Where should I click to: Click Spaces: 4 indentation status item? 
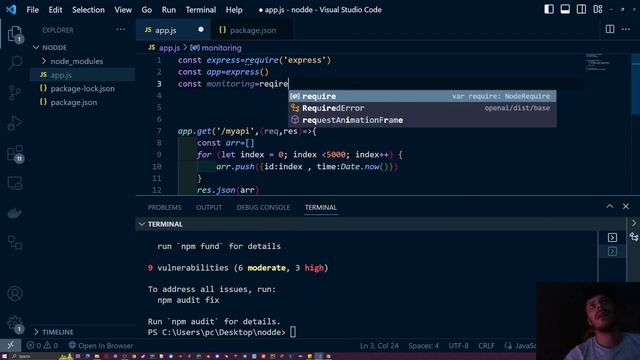[x=423, y=346]
